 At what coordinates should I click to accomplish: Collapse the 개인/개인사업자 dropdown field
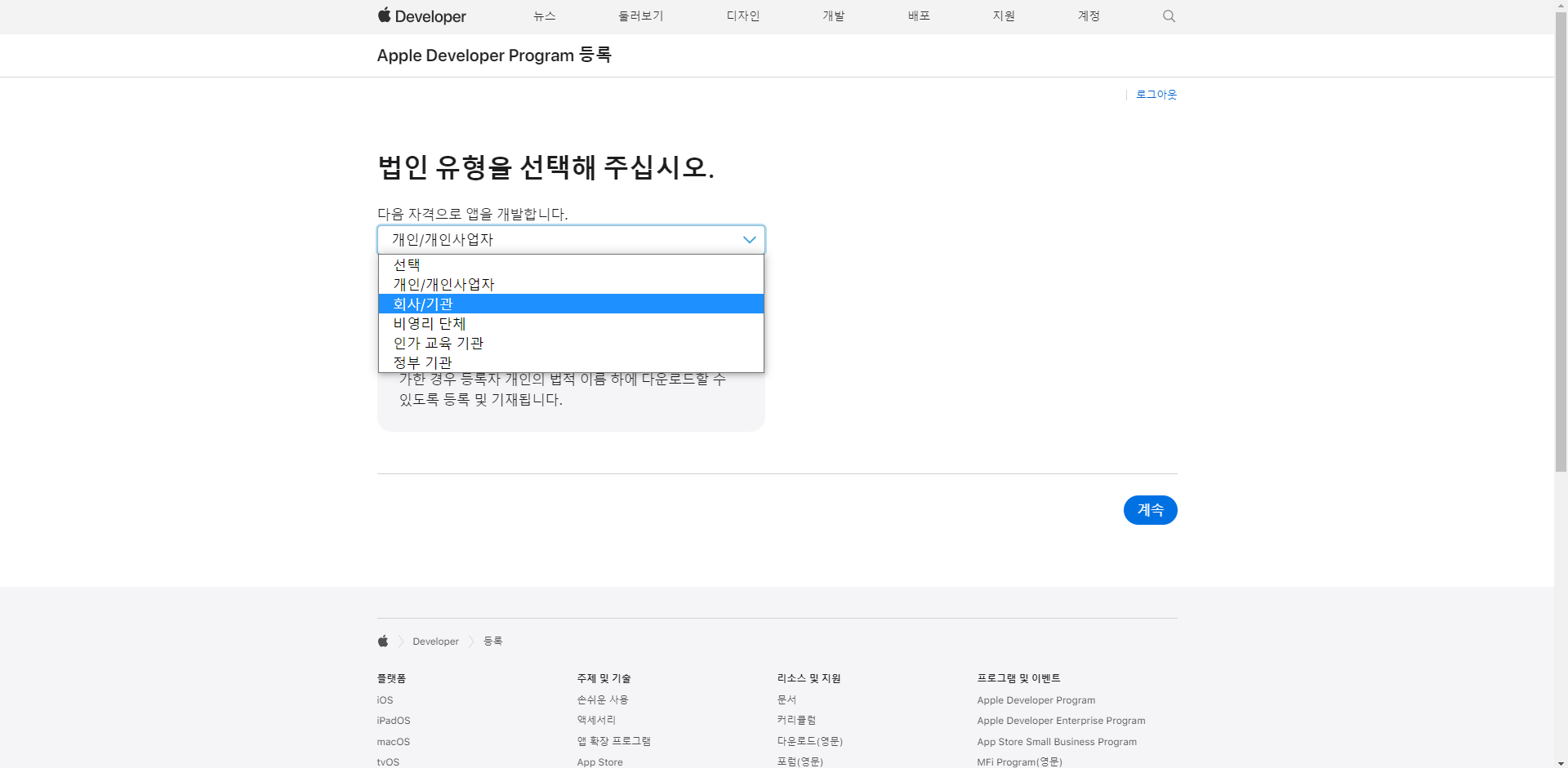[x=571, y=240]
